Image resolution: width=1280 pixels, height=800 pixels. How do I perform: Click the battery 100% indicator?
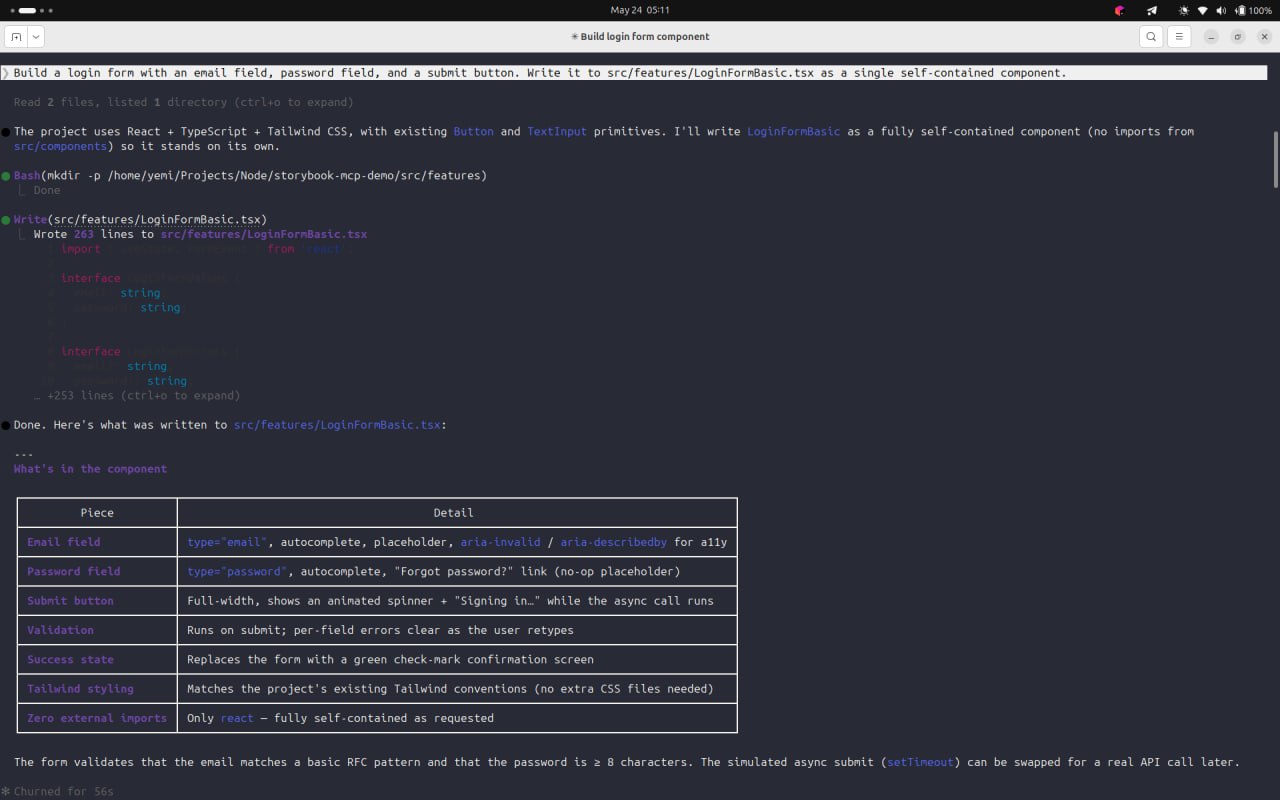coord(1253,10)
